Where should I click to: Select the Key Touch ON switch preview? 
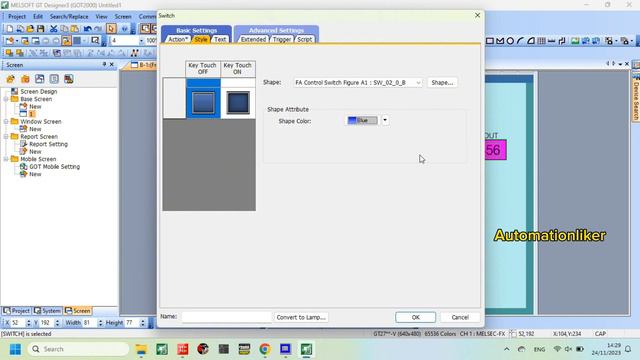tap(238, 102)
